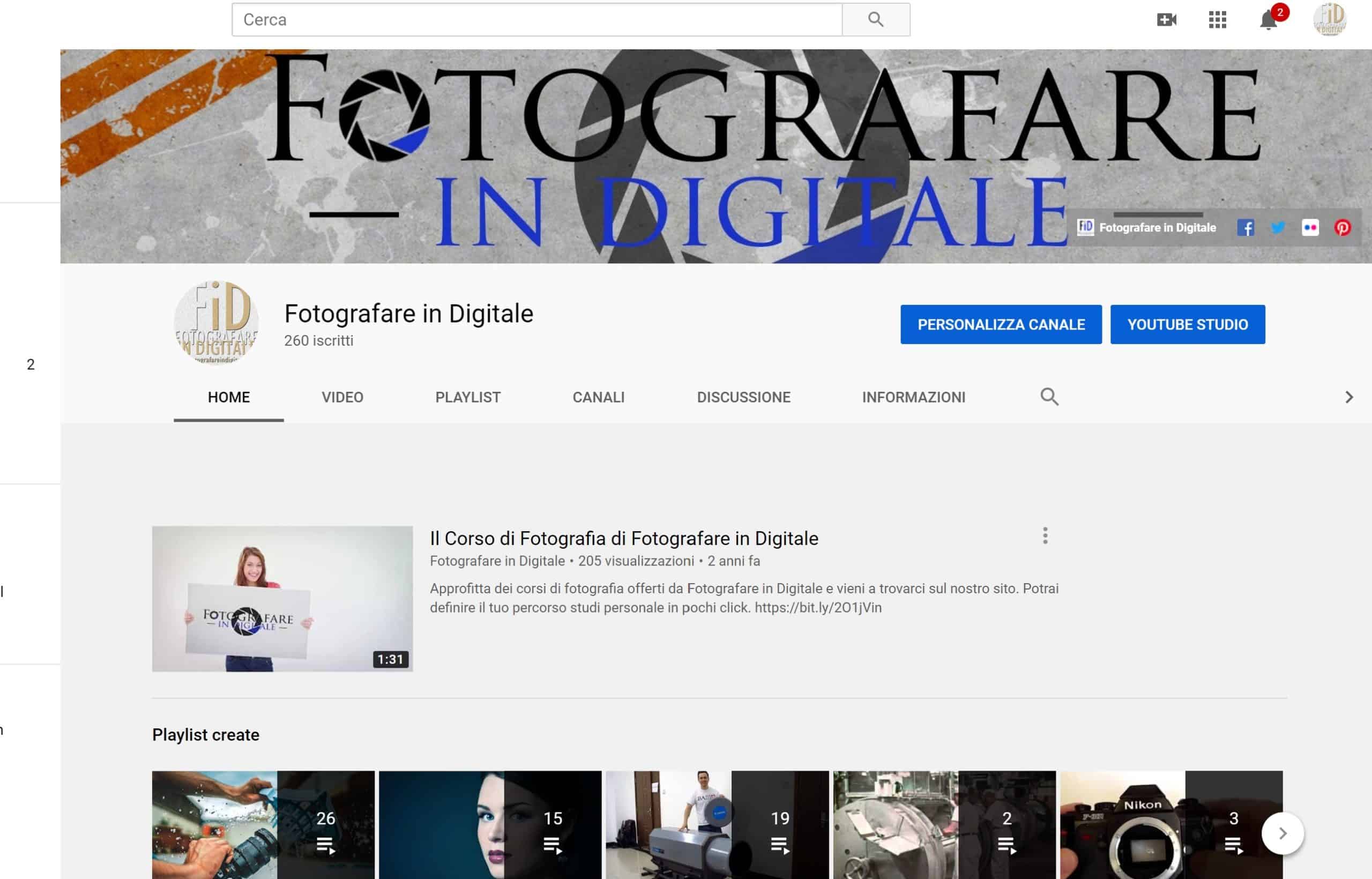Open the INFORMAZIONI tab
Viewport: 1372px width, 879px height.
point(914,397)
